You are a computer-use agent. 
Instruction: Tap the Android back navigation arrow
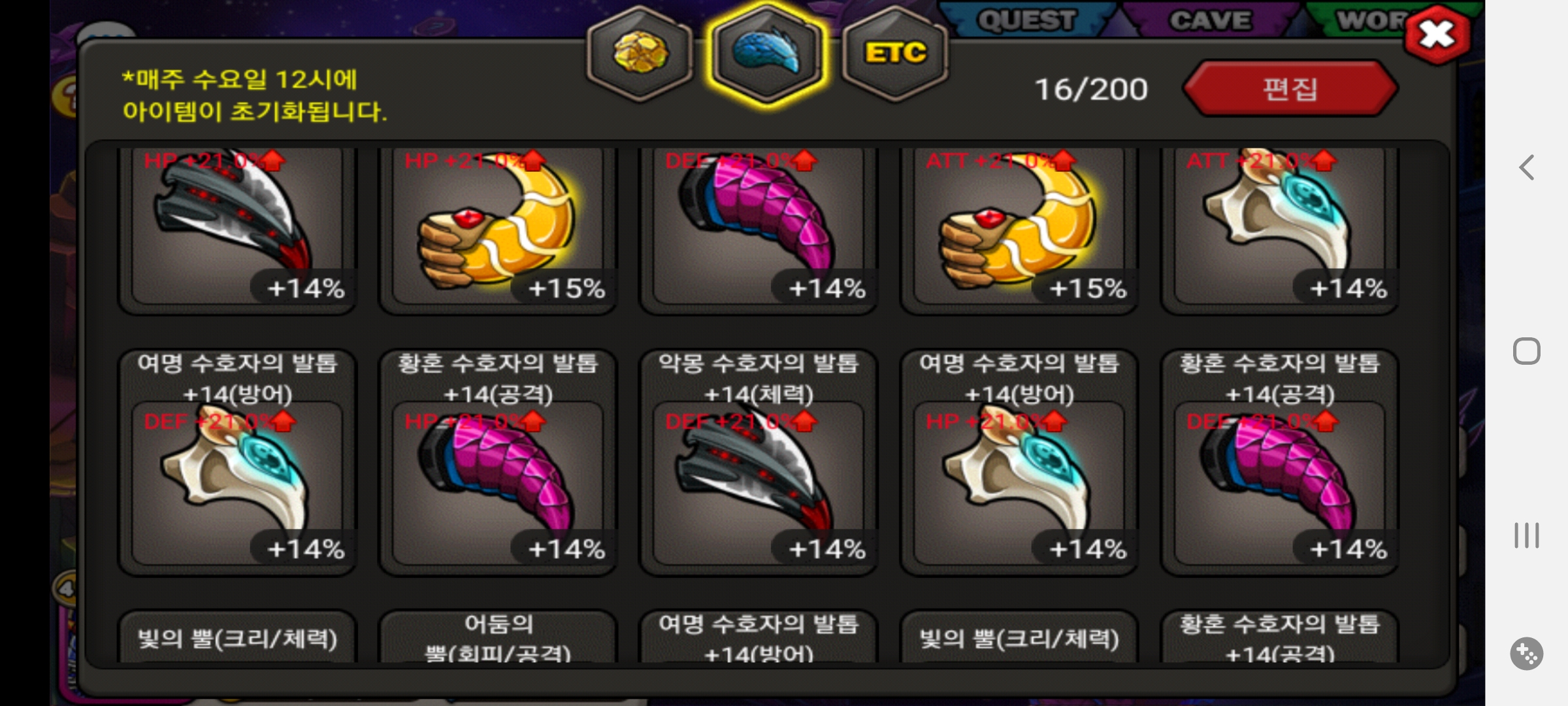tap(1526, 167)
